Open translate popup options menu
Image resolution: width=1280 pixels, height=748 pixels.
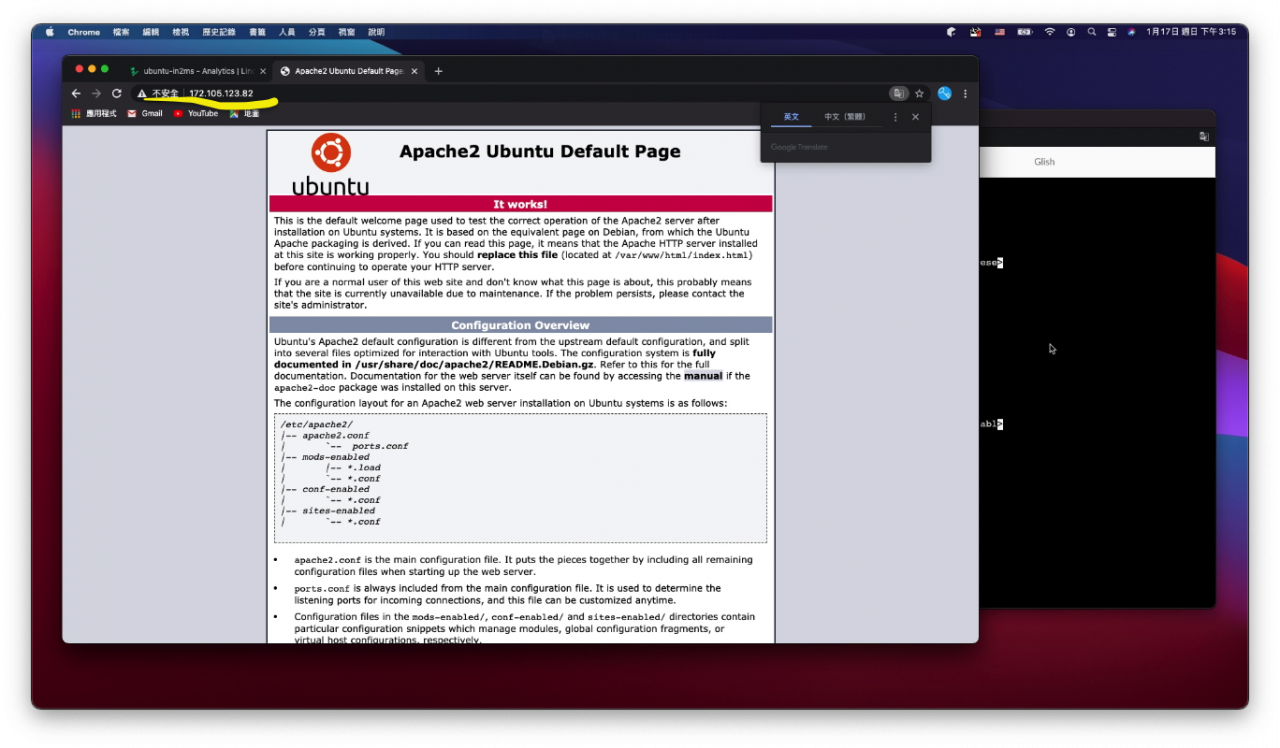click(x=895, y=117)
